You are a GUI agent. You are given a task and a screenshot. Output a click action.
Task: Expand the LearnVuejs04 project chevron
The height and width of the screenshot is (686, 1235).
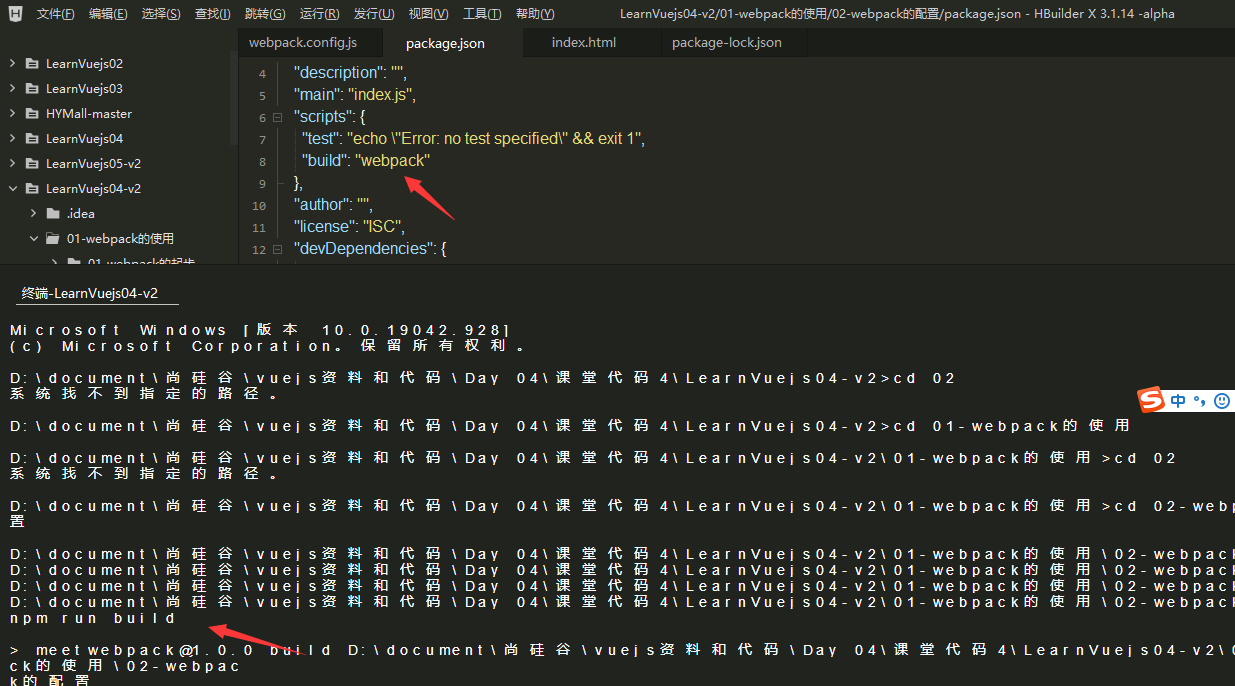point(12,138)
